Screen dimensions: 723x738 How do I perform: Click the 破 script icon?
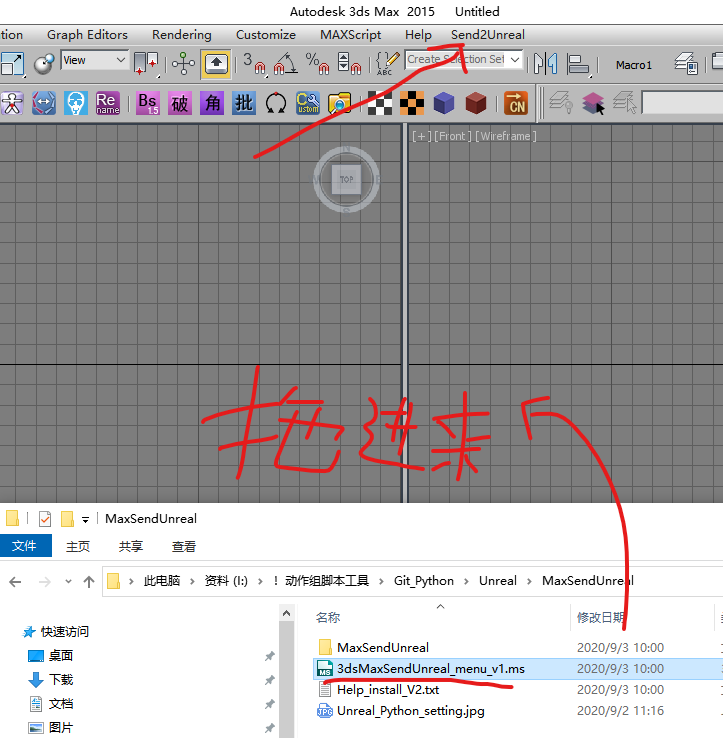coord(180,103)
